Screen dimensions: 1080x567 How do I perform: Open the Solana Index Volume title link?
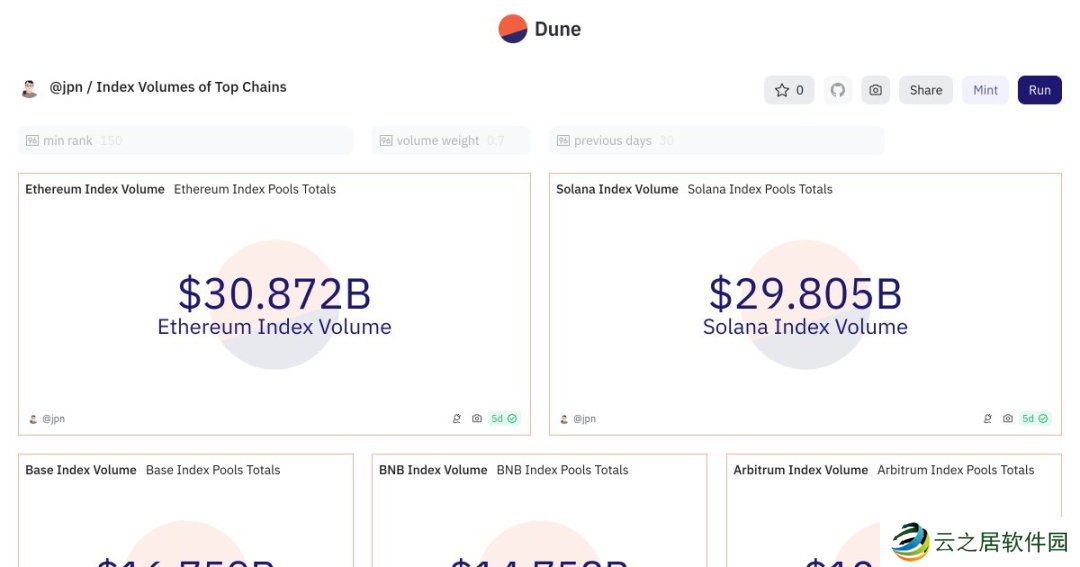tap(617, 189)
